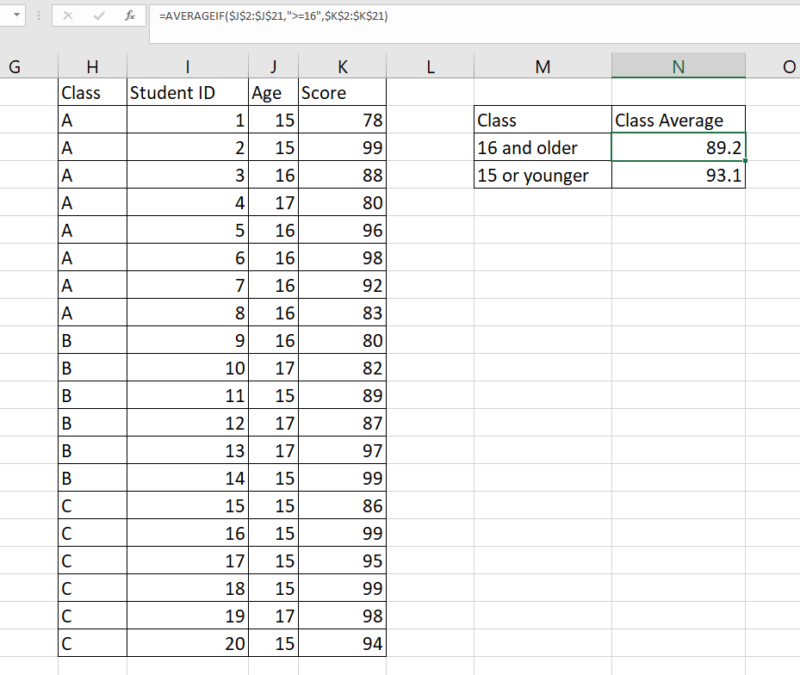The height and width of the screenshot is (675, 800).
Task: Select the 'Student ID' header cell
Action: pos(187,92)
